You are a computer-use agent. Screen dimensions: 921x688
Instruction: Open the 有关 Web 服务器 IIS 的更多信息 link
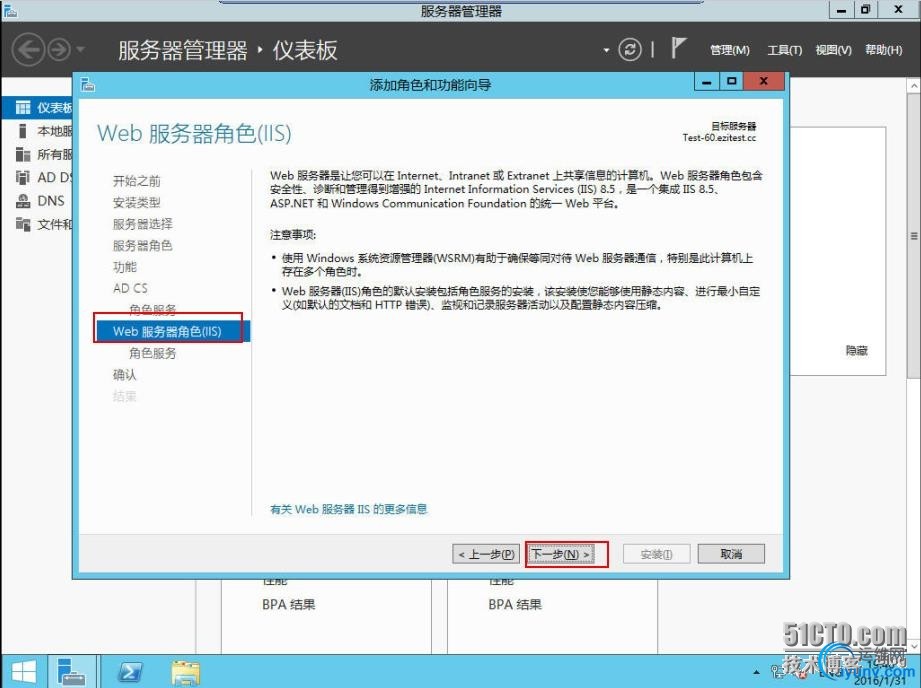click(x=349, y=509)
